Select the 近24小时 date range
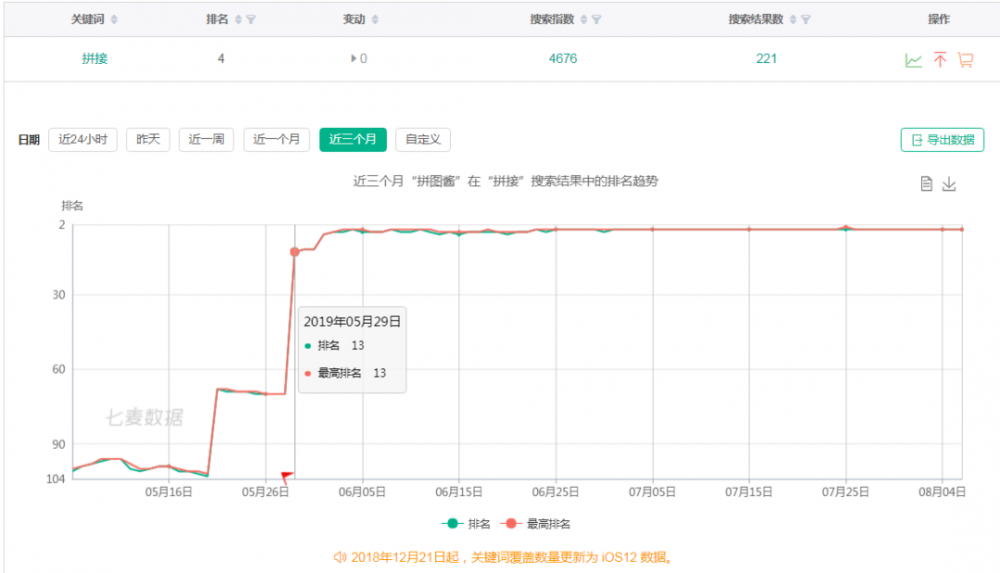The height and width of the screenshot is (573, 1000). 82,140
